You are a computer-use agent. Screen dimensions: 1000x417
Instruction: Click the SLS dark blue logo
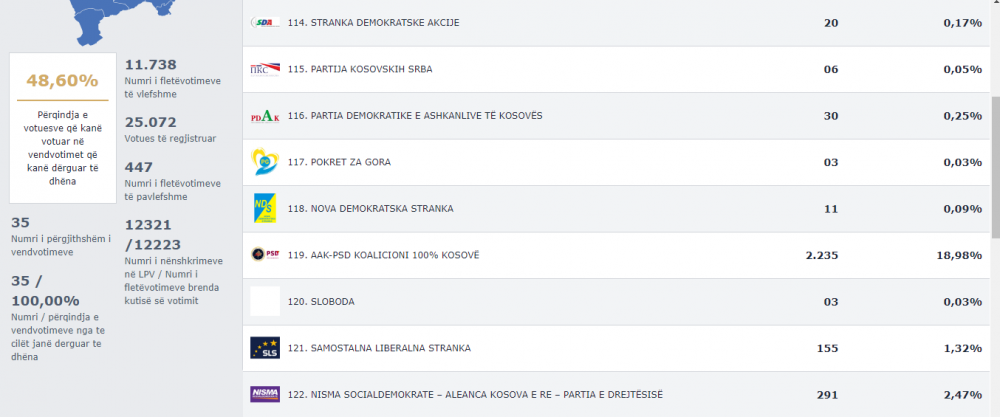click(265, 348)
